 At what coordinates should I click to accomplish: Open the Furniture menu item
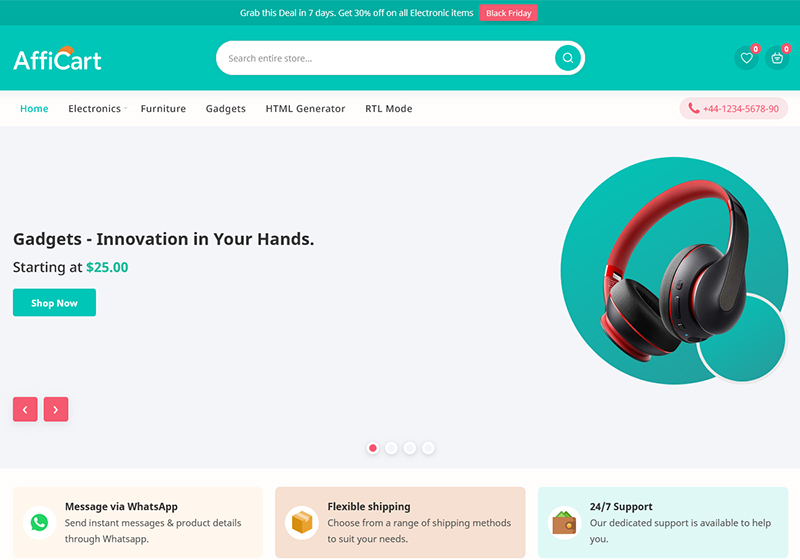click(163, 109)
